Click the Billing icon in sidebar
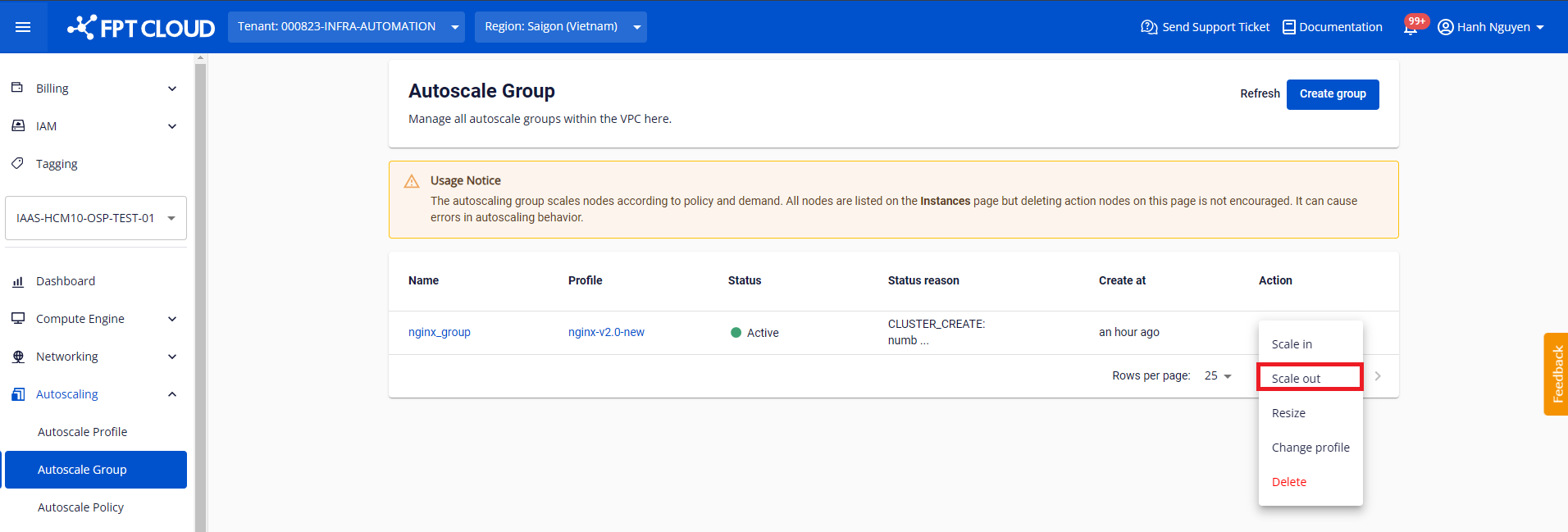 (x=17, y=88)
